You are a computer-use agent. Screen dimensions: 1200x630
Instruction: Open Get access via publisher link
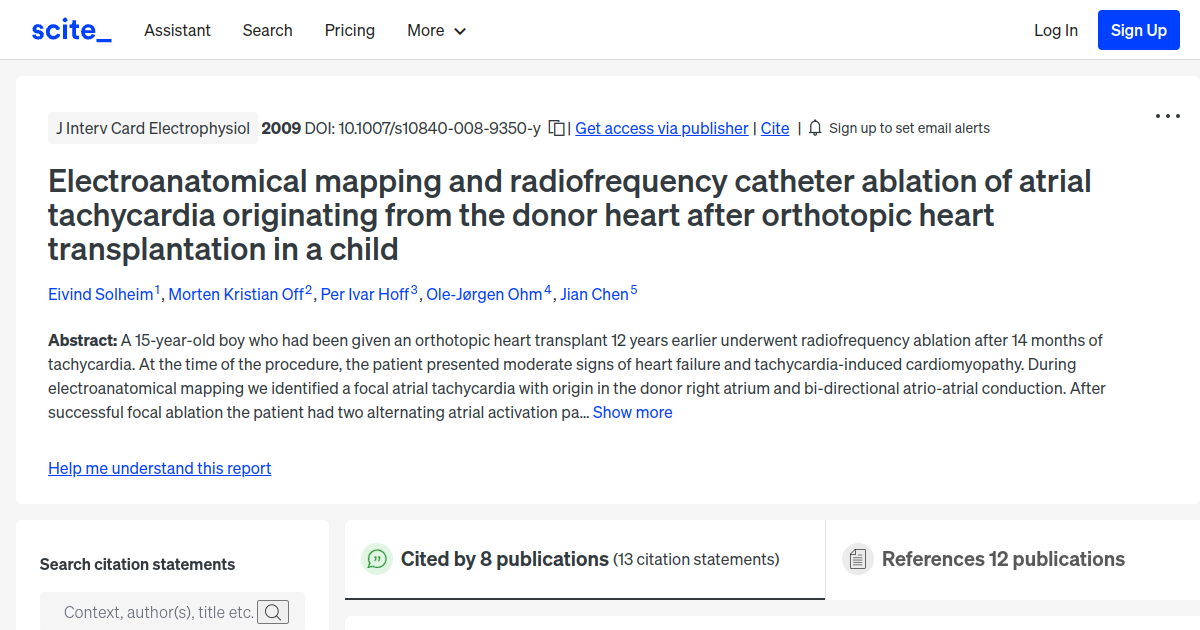[661, 128]
